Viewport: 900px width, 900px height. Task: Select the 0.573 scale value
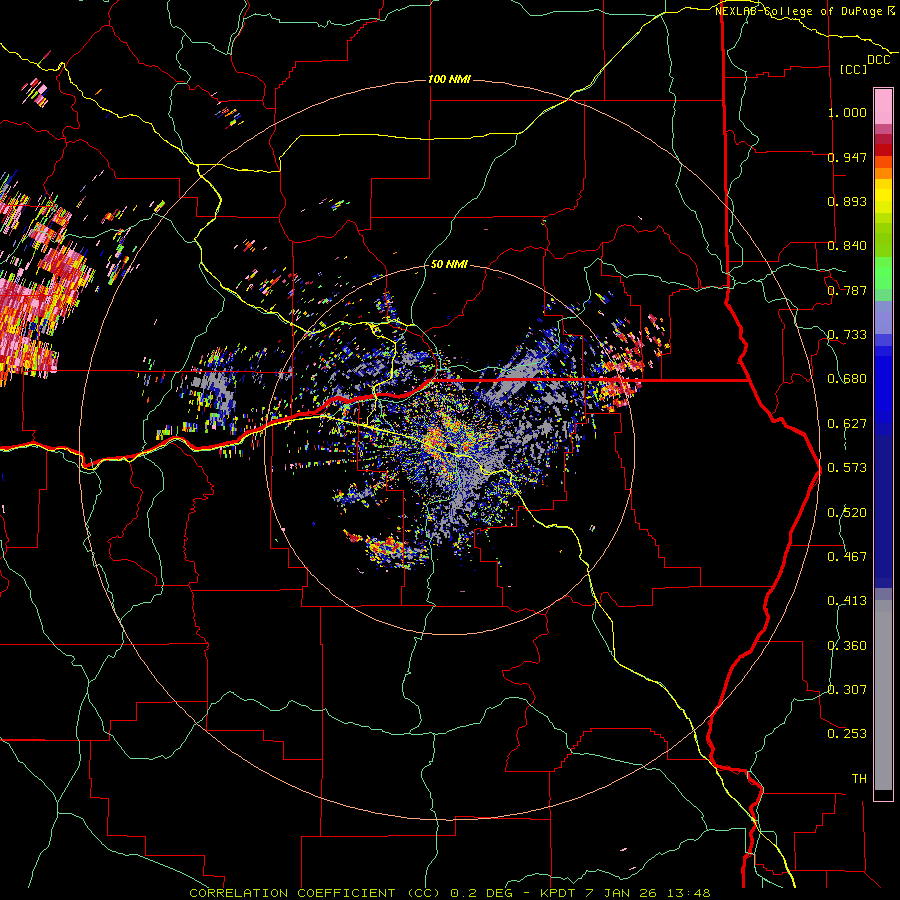tap(847, 468)
